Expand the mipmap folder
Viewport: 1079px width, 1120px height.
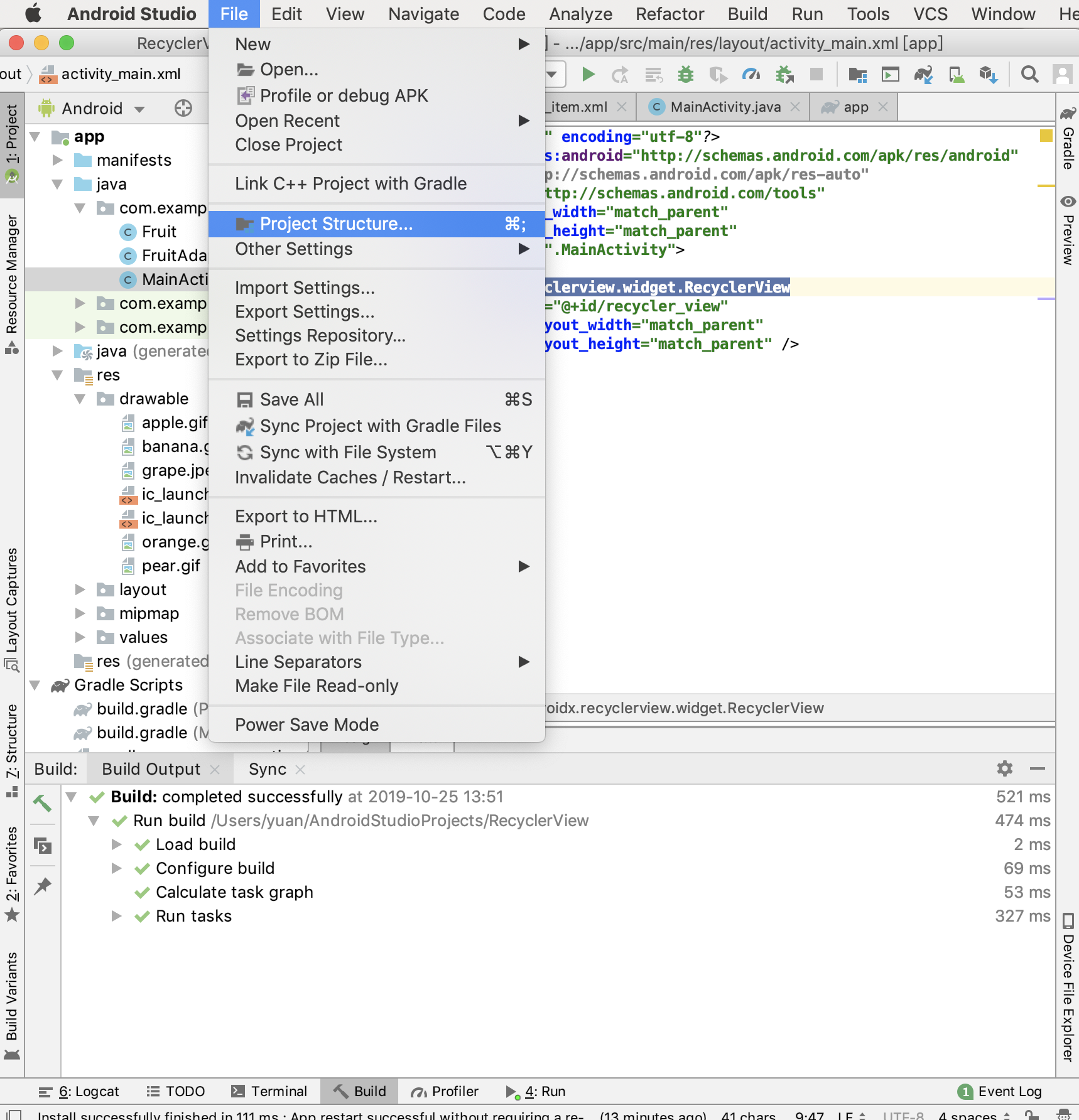click(80, 613)
